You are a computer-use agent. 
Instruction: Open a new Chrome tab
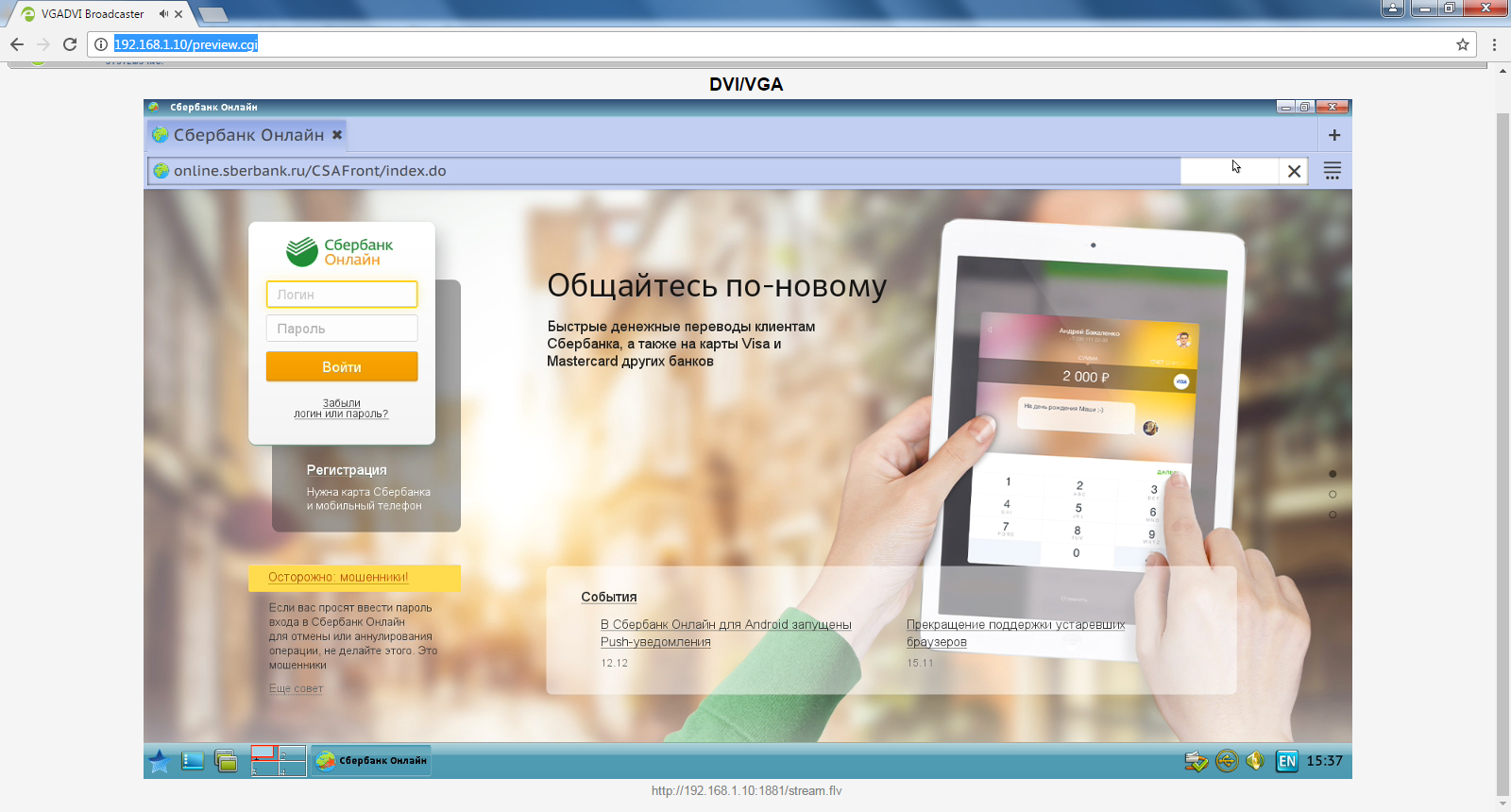212,14
